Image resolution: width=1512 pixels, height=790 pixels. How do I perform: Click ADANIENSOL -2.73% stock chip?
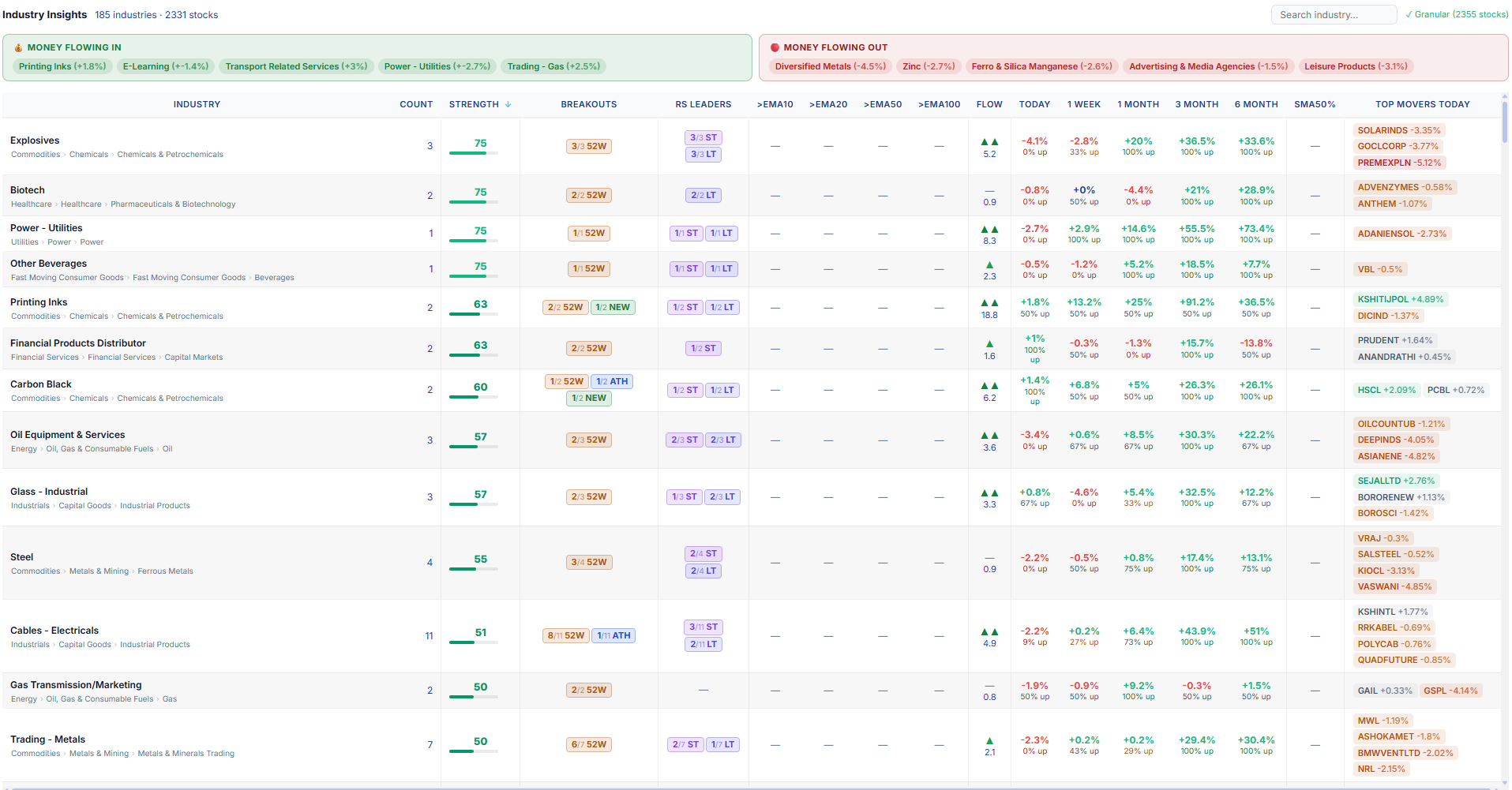click(1402, 234)
